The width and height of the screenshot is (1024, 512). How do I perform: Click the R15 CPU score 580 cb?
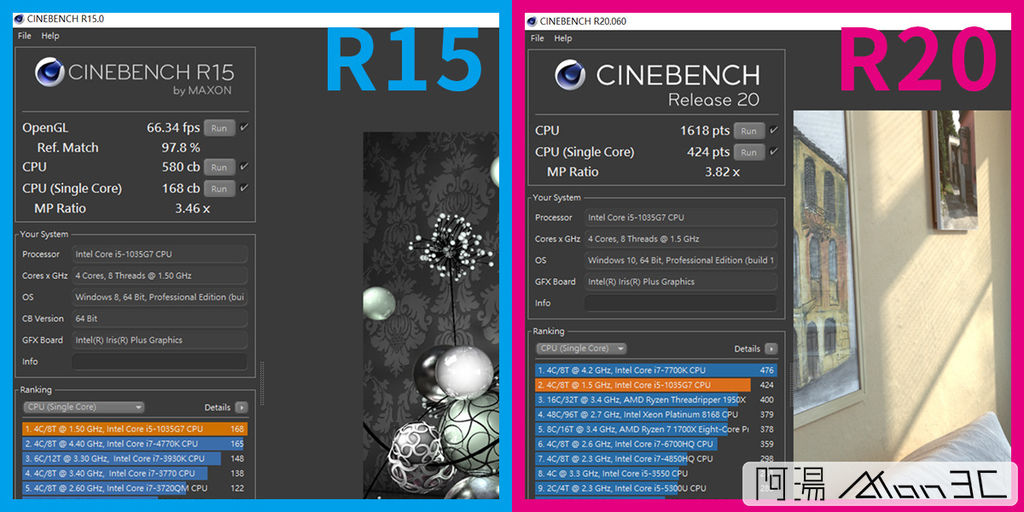(x=181, y=167)
